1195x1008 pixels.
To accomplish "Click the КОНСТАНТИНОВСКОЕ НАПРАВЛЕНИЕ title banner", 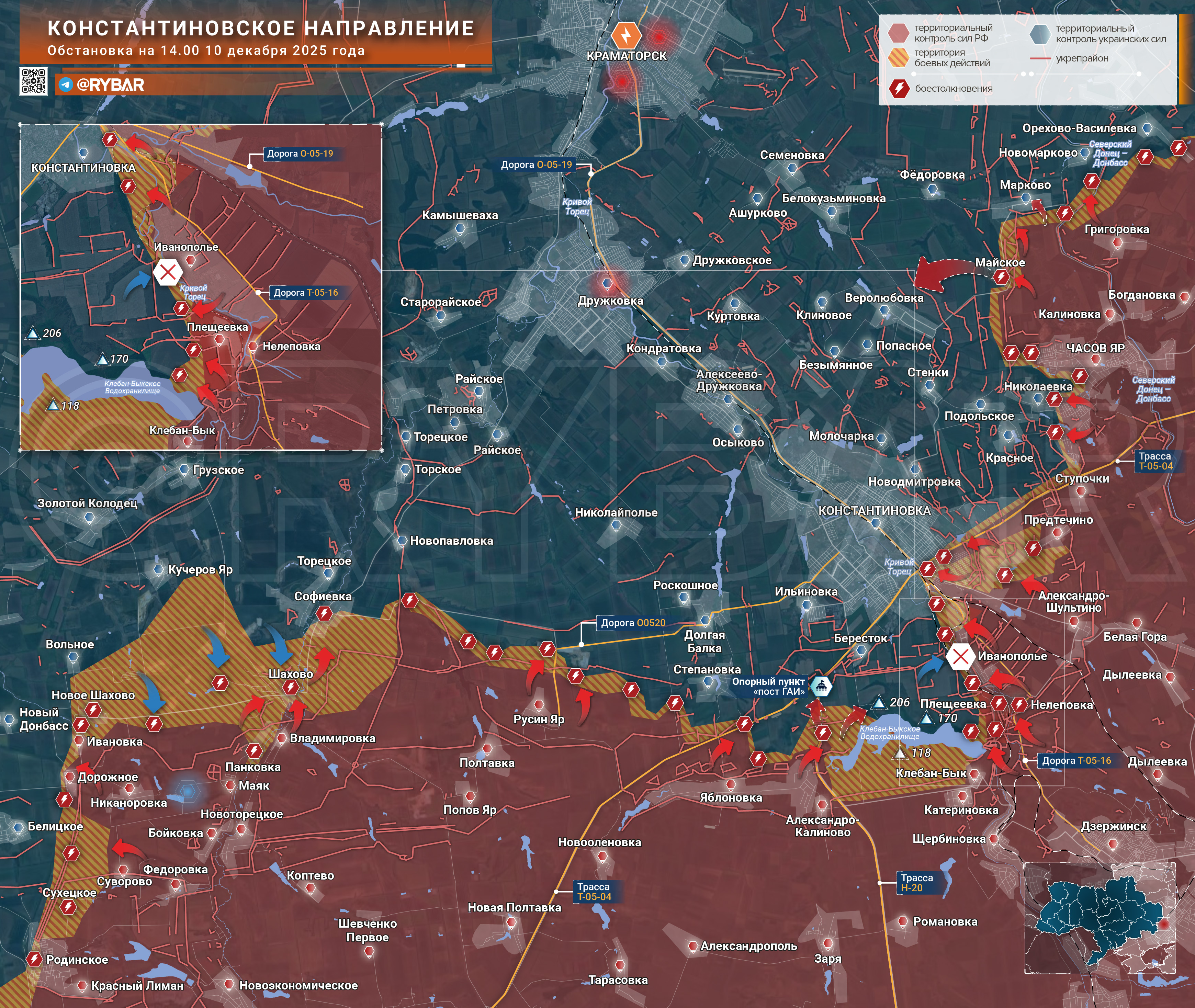I will tap(261, 29).
